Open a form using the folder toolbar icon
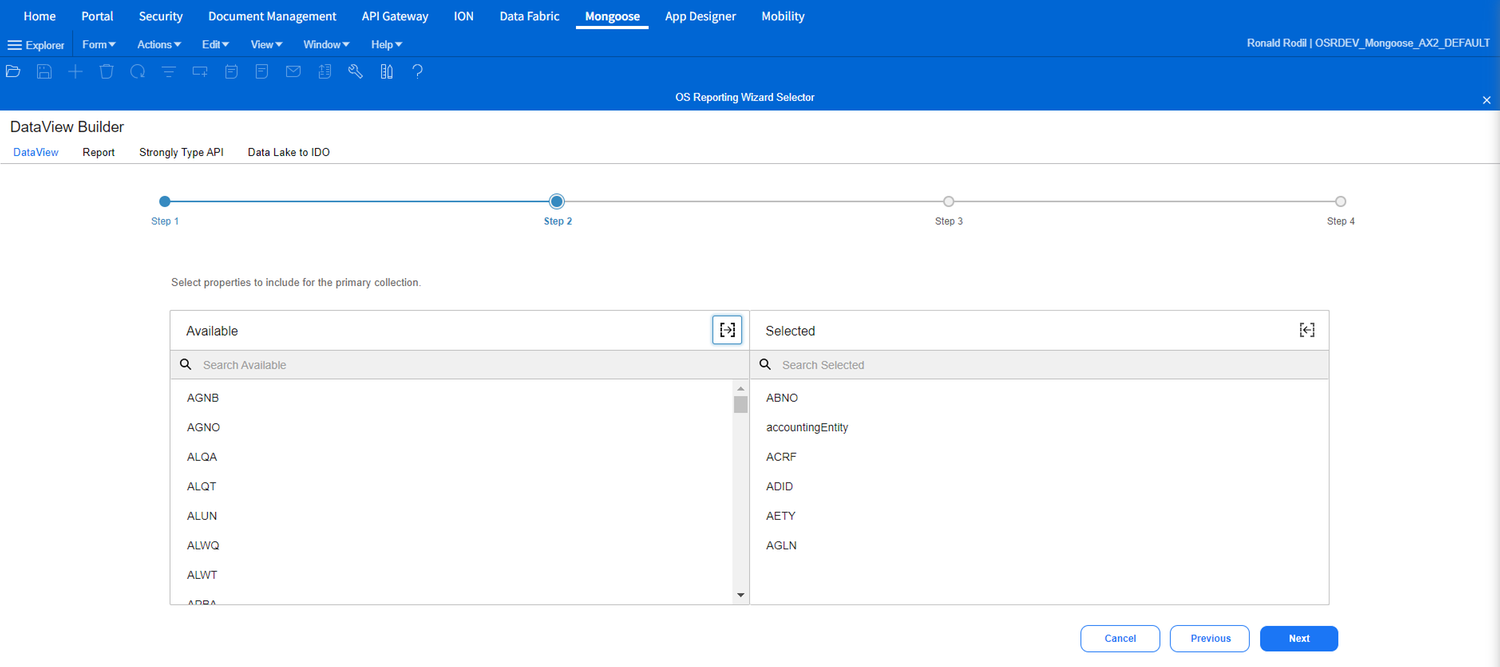 13,71
